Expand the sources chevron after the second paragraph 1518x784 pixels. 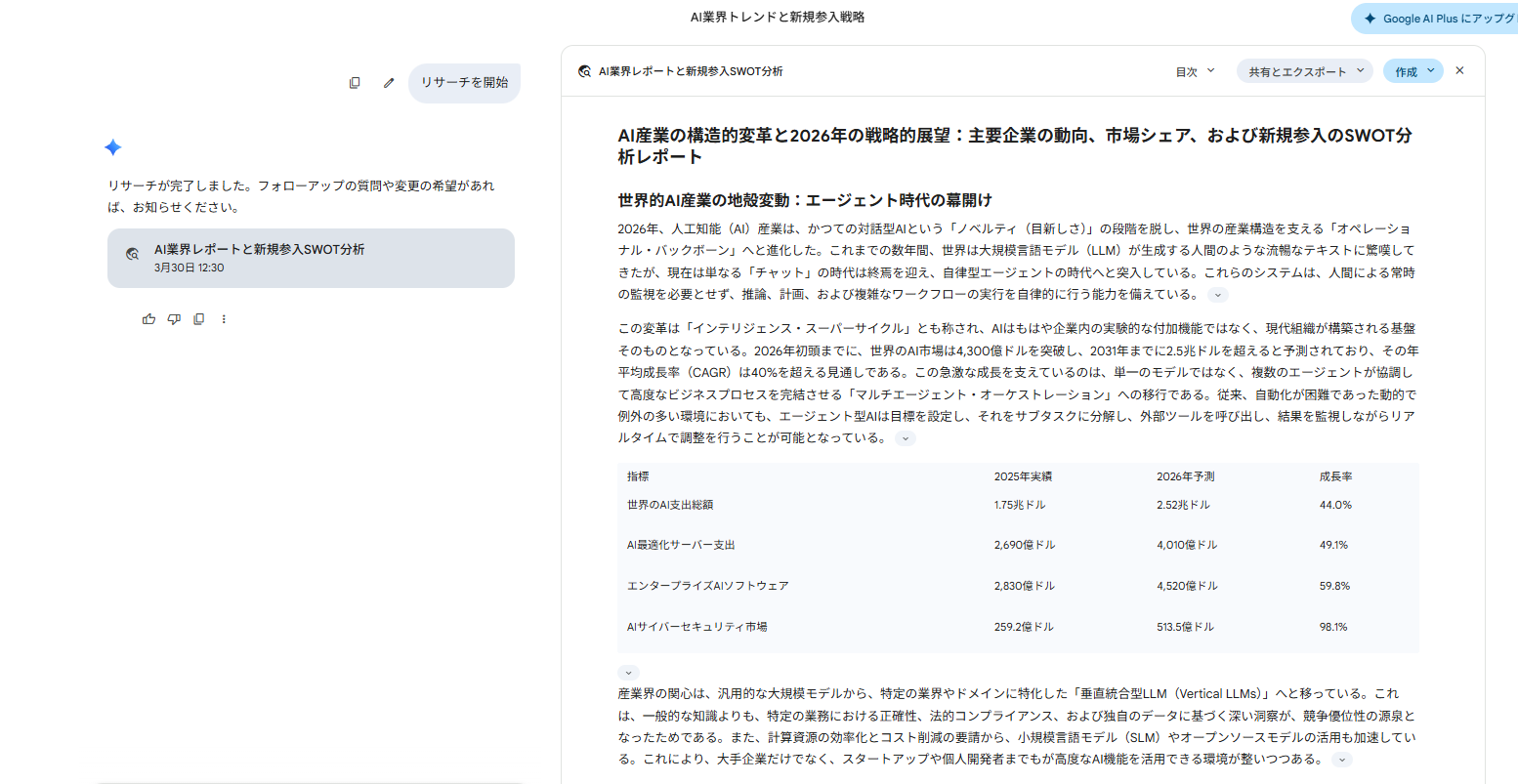[906, 438]
